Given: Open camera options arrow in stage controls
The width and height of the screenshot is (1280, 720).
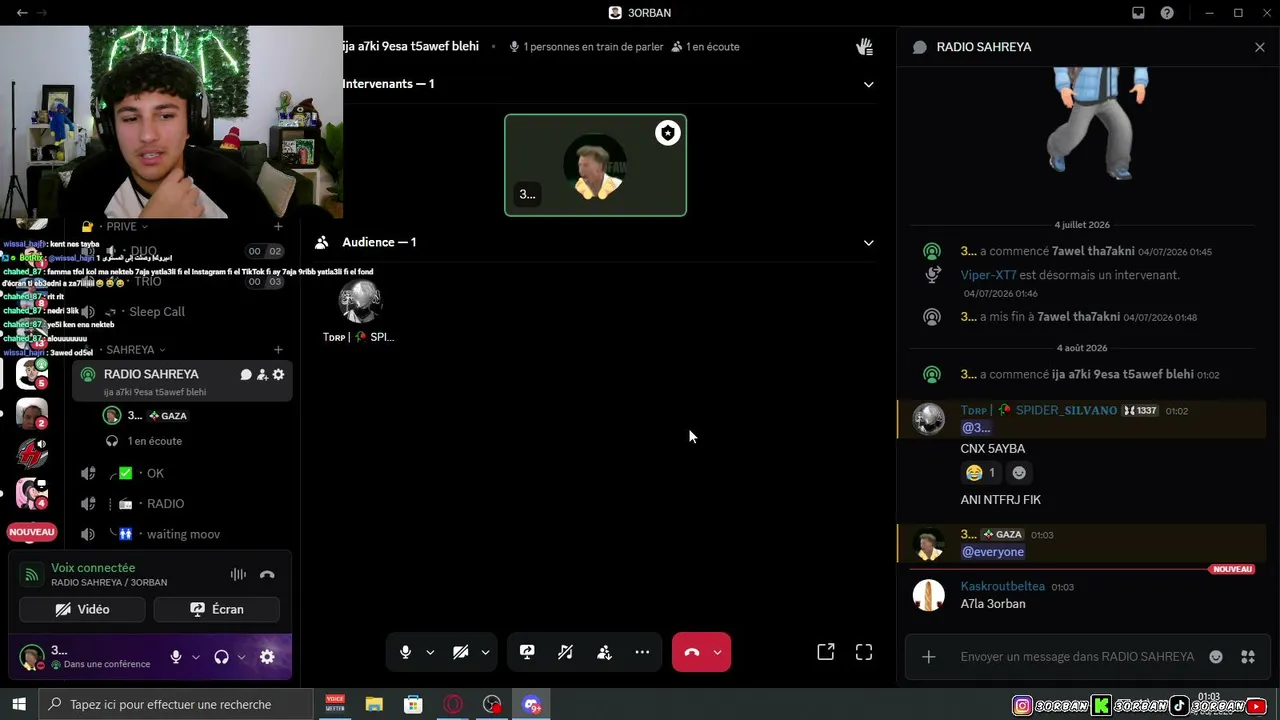Looking at the screenshot, I should pyautogui.click(x=485, y=652).
